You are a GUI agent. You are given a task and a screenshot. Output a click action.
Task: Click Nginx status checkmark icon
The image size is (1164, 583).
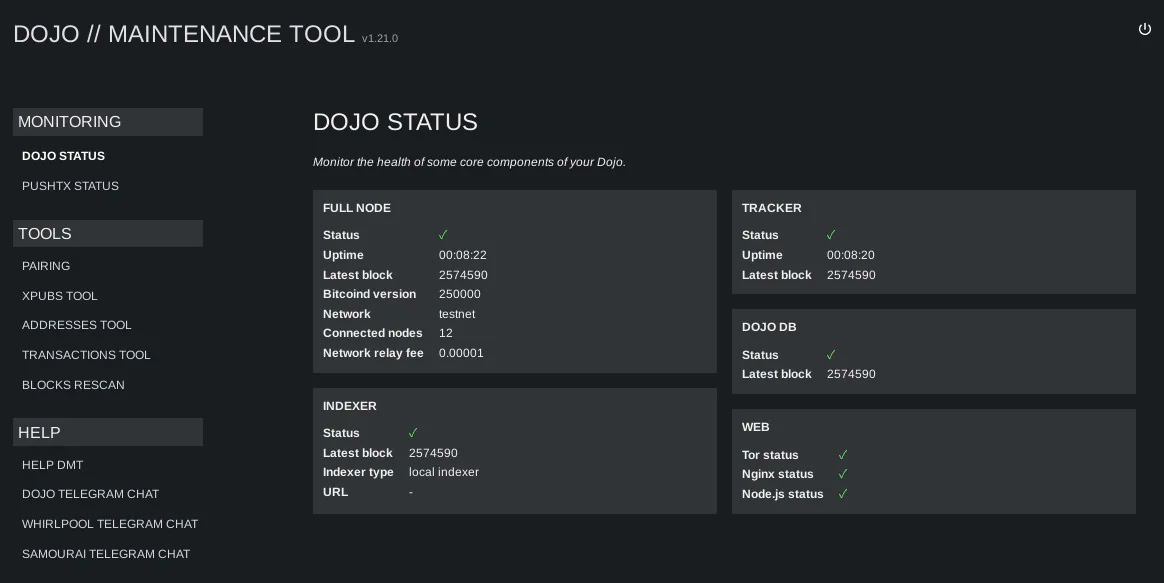(843, 474)
